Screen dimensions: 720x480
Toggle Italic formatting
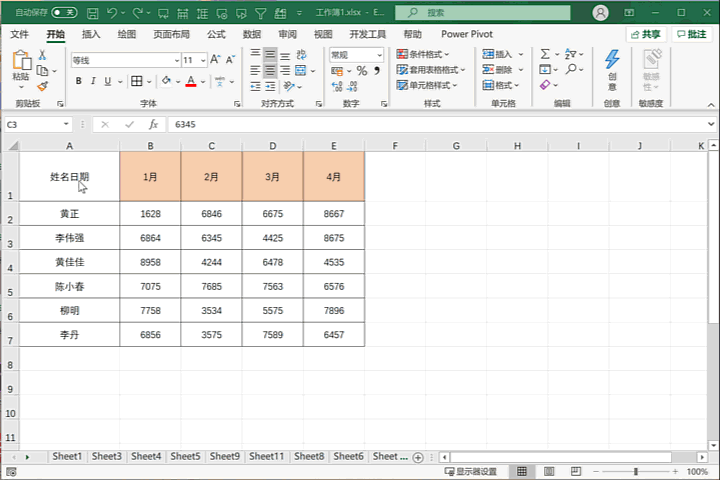point(93,81)
